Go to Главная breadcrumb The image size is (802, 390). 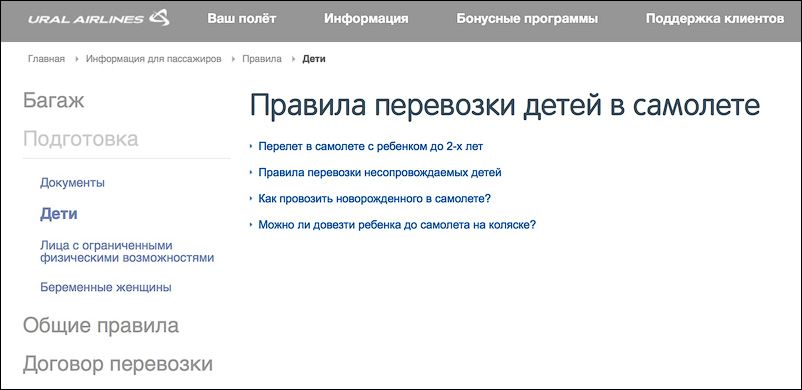(47, 59)
